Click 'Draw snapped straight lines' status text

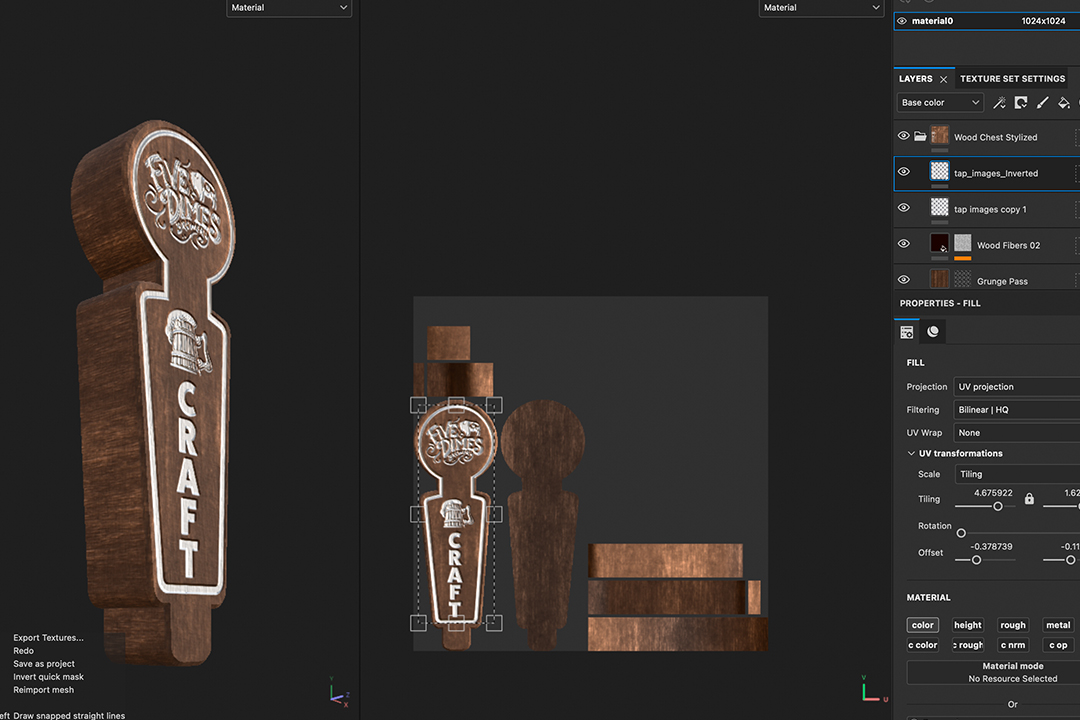[x=69, y=715]
